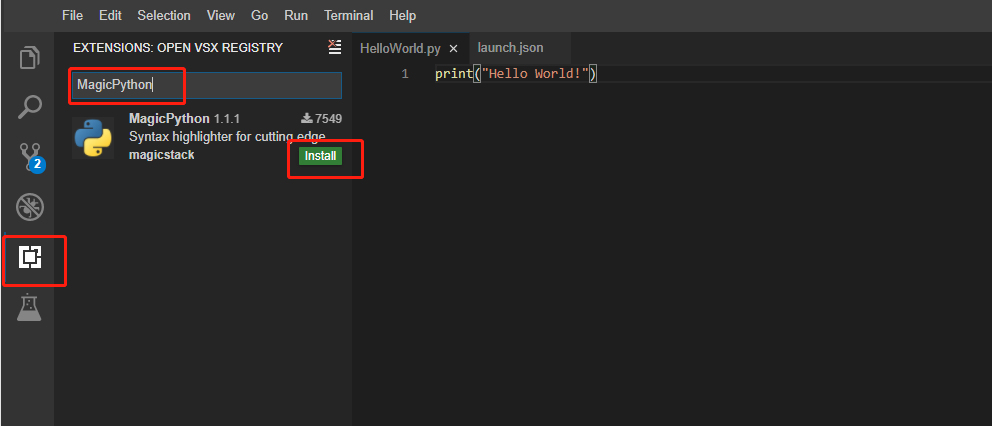Click the magicstack publisher name
Image resolution: width=992 pixels, height=426 pixels.
click(x=161, y=154)
